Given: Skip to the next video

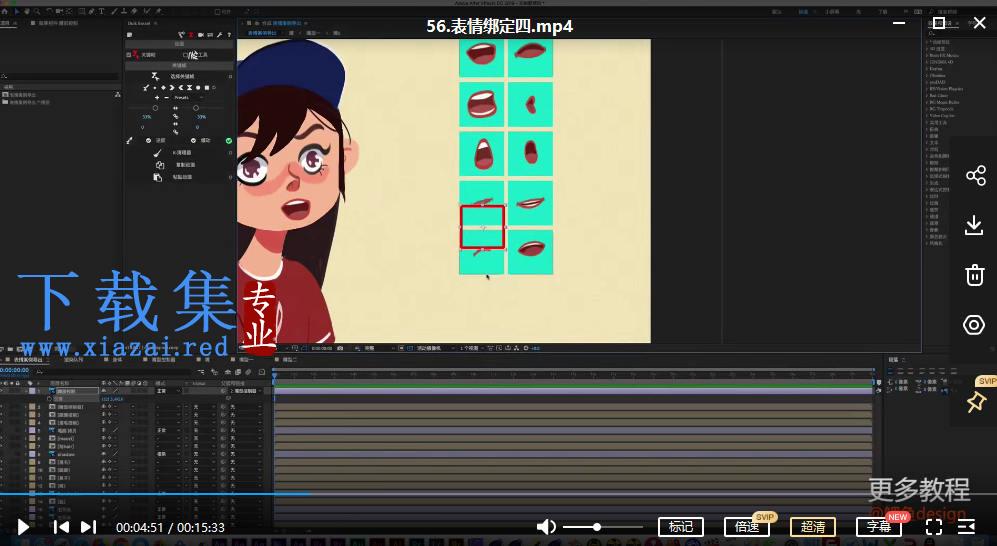Looking at the screenshot, I should pyautogui.click(x=88, y=527).
